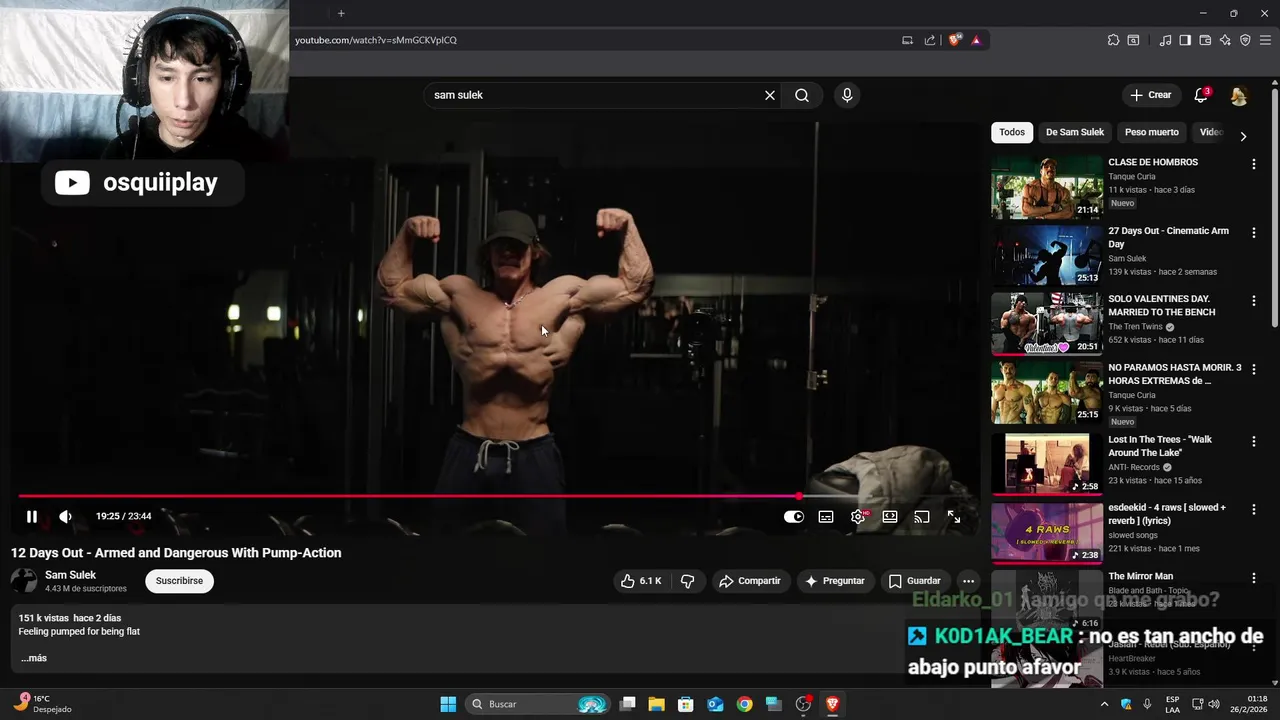The width and height of the screenshot is (1280, 720).
Task: Open the Brave Wallet icon
Action: [1205, 40]
